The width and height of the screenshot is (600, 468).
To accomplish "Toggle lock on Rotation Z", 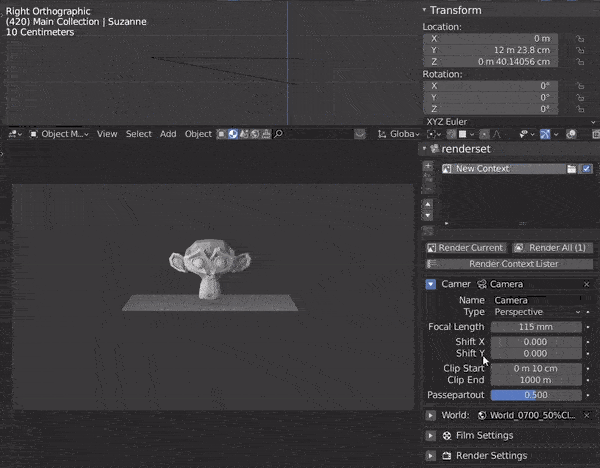I will point(580,109).
